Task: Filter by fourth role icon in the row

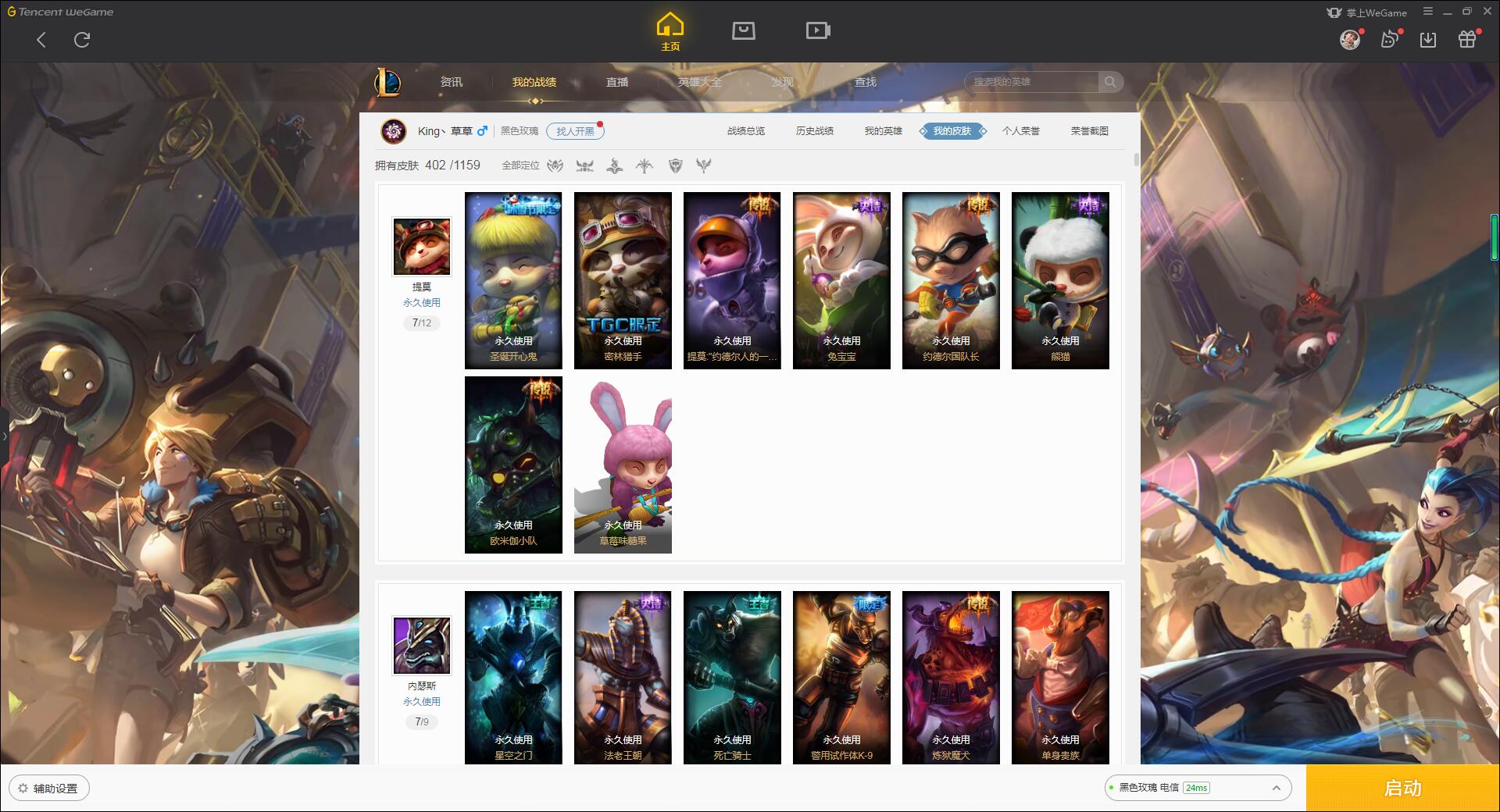Action: click(x=645, y=166)
